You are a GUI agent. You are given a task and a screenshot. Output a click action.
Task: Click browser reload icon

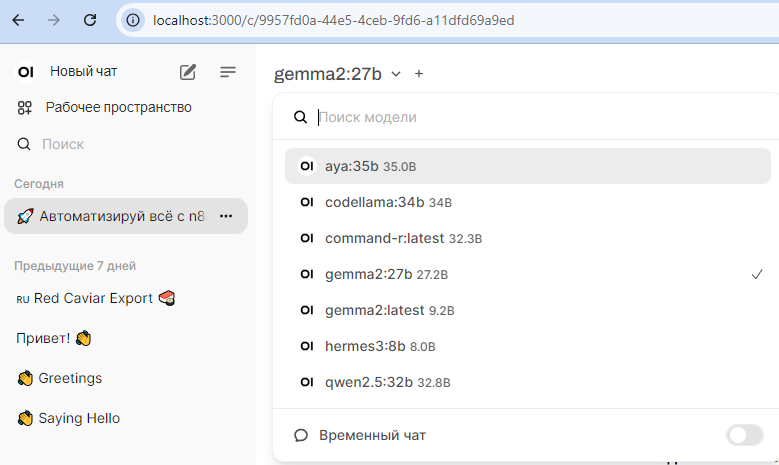pyautogui.click(x=90, y=20)
